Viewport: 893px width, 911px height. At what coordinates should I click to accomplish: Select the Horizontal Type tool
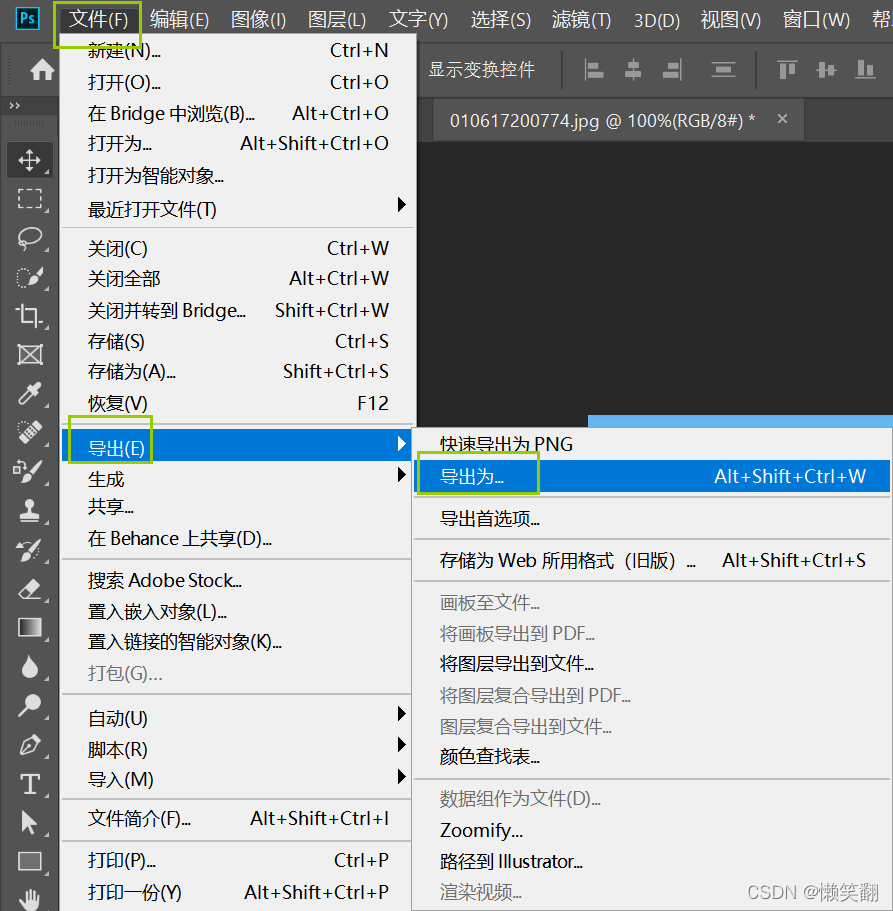pos(30,784)
